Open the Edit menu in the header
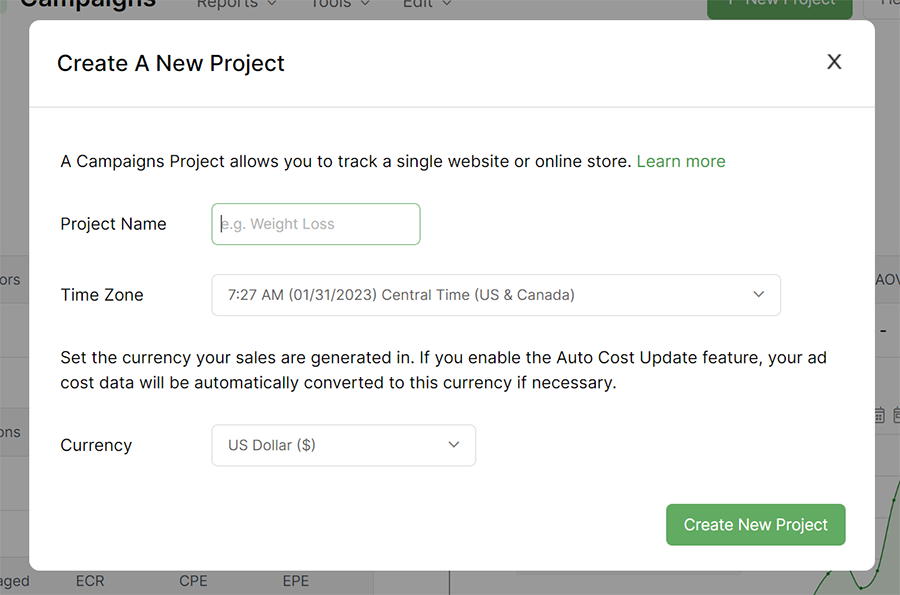The image size is (900, 595). (x=427, y=4)
